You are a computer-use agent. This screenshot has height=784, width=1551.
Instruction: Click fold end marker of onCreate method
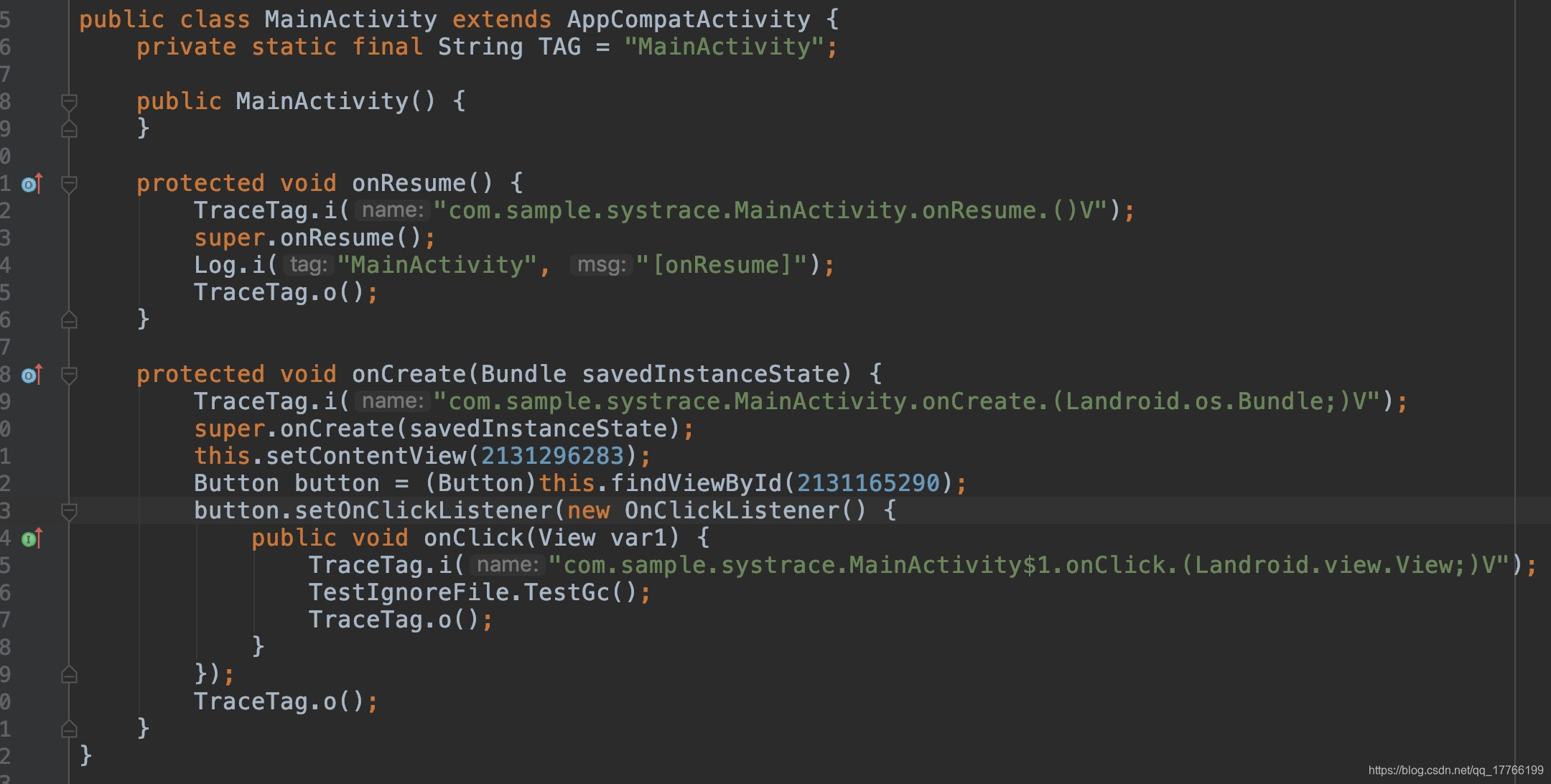point(69,729)
